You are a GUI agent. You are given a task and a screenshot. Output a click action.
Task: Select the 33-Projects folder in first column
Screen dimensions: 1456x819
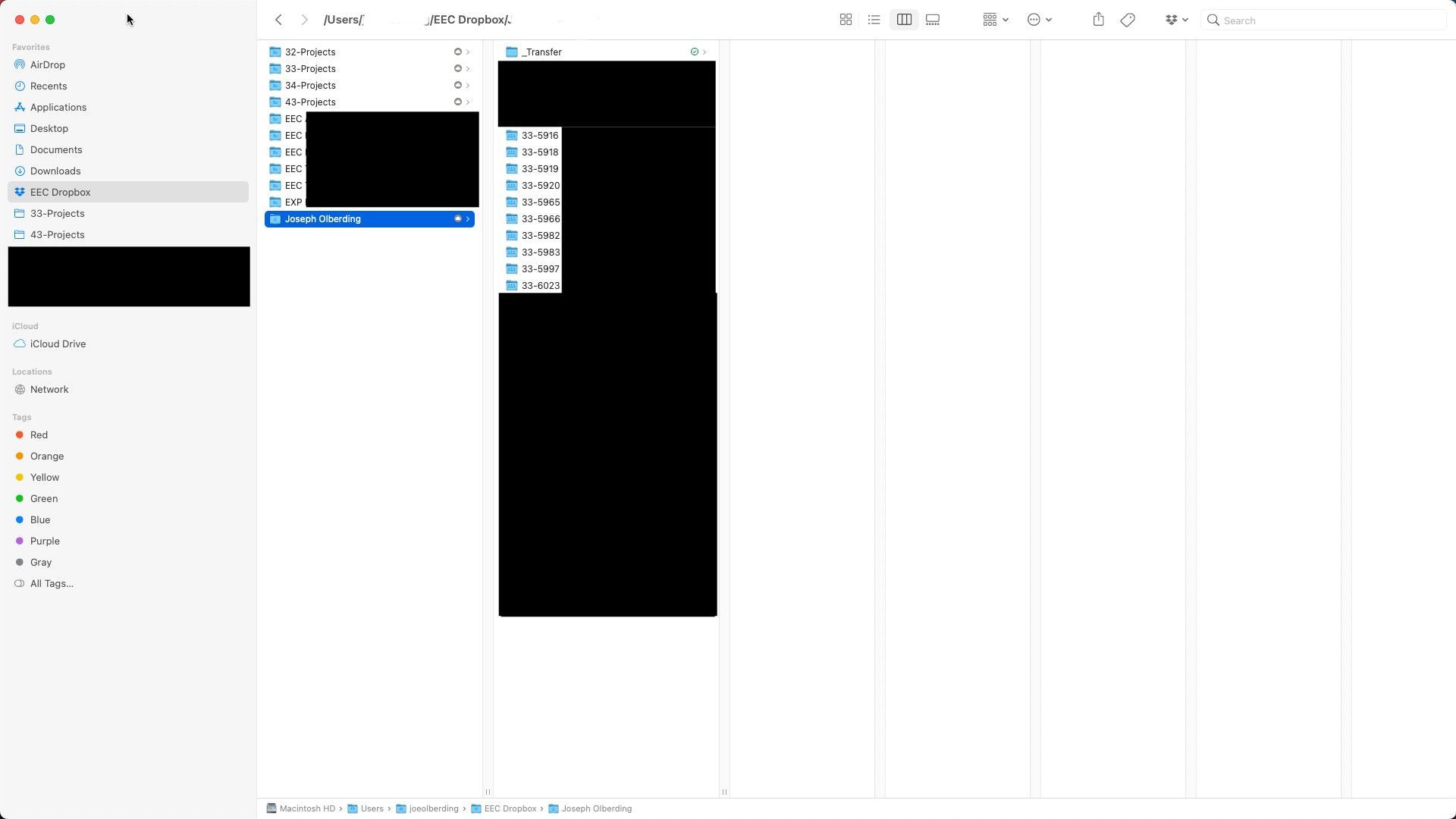click(x=369, y=68)
